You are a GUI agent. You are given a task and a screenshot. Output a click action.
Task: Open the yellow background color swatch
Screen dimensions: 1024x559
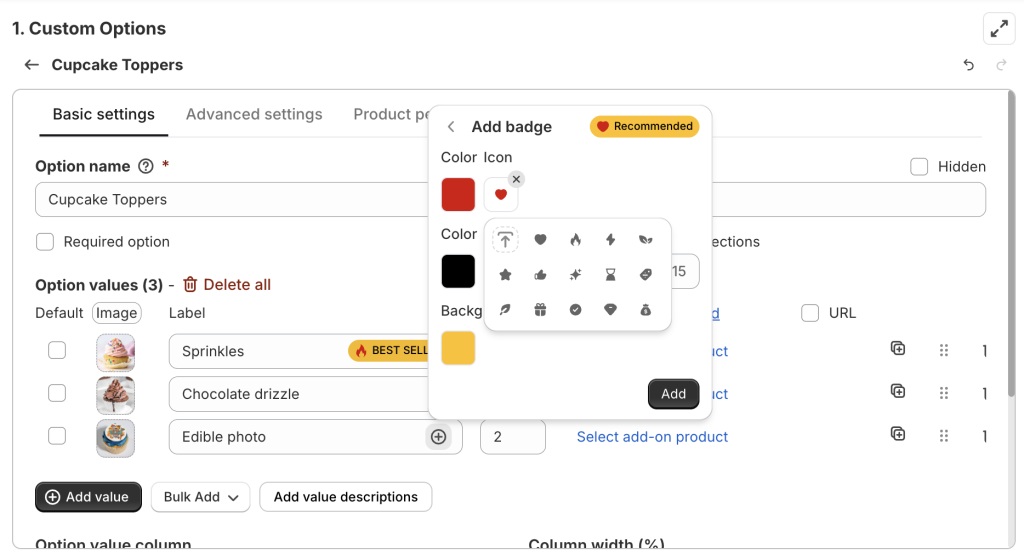click(458, 348)
